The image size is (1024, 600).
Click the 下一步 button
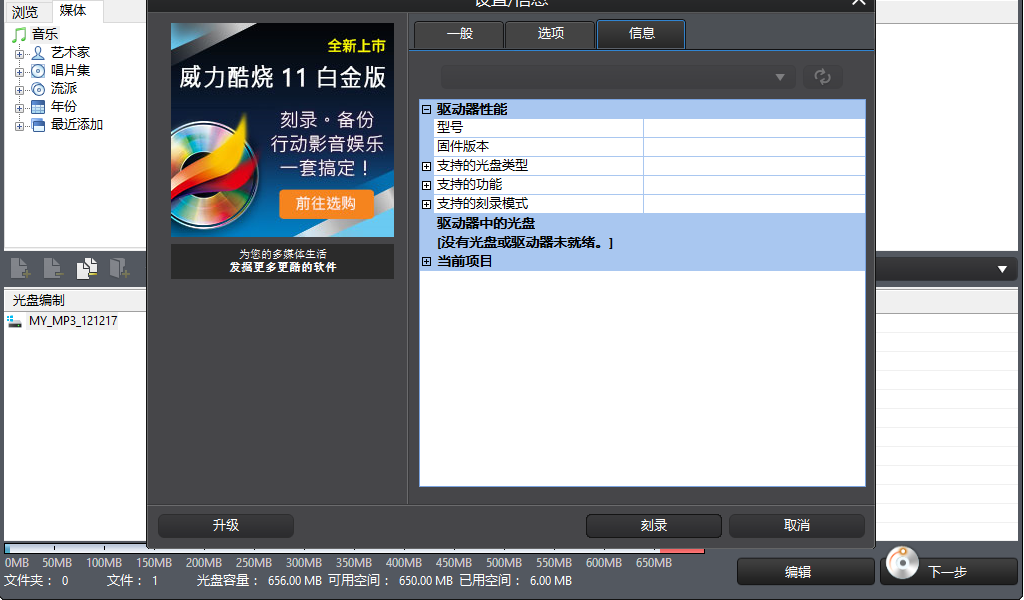point(948,572)
